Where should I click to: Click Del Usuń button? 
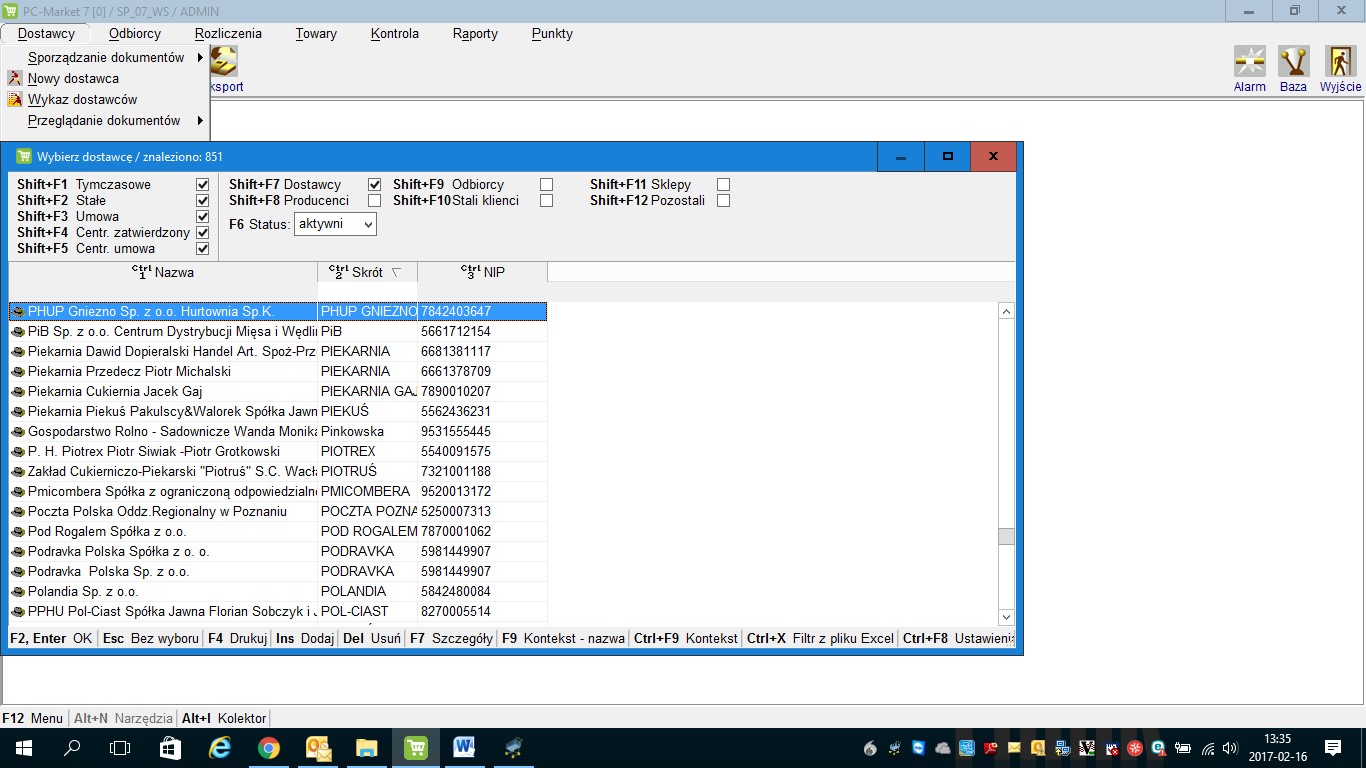[x=372, y=638]
